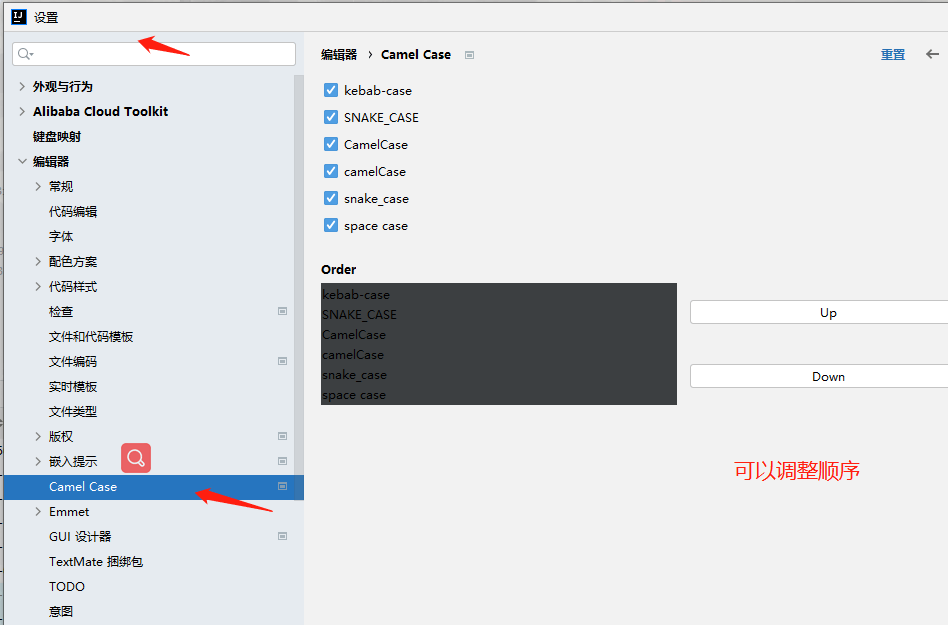Click the project-settings icon on GUI 设计器 row

(x=282, y=537)
